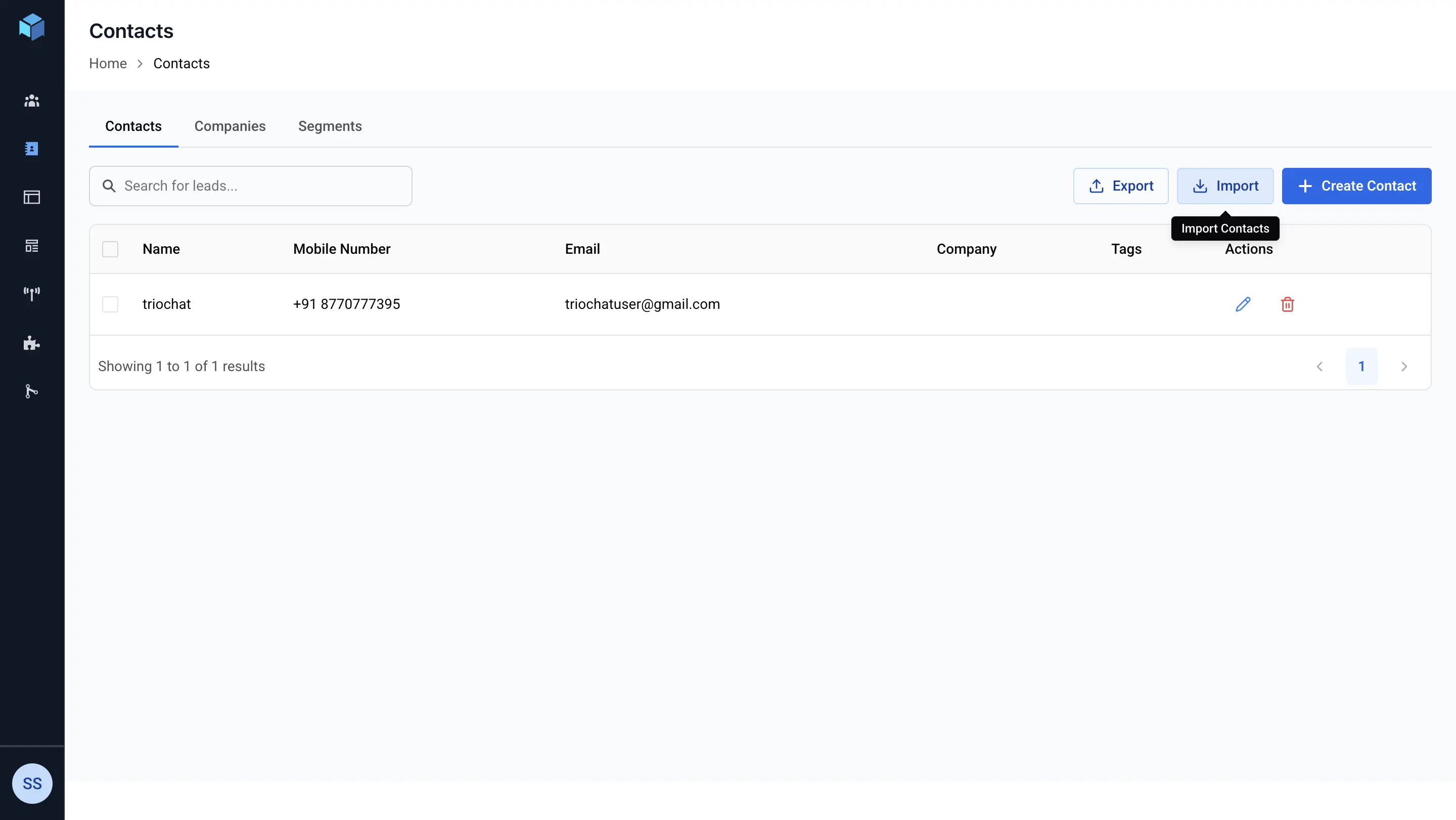Click the Export button

point(1120,186)
